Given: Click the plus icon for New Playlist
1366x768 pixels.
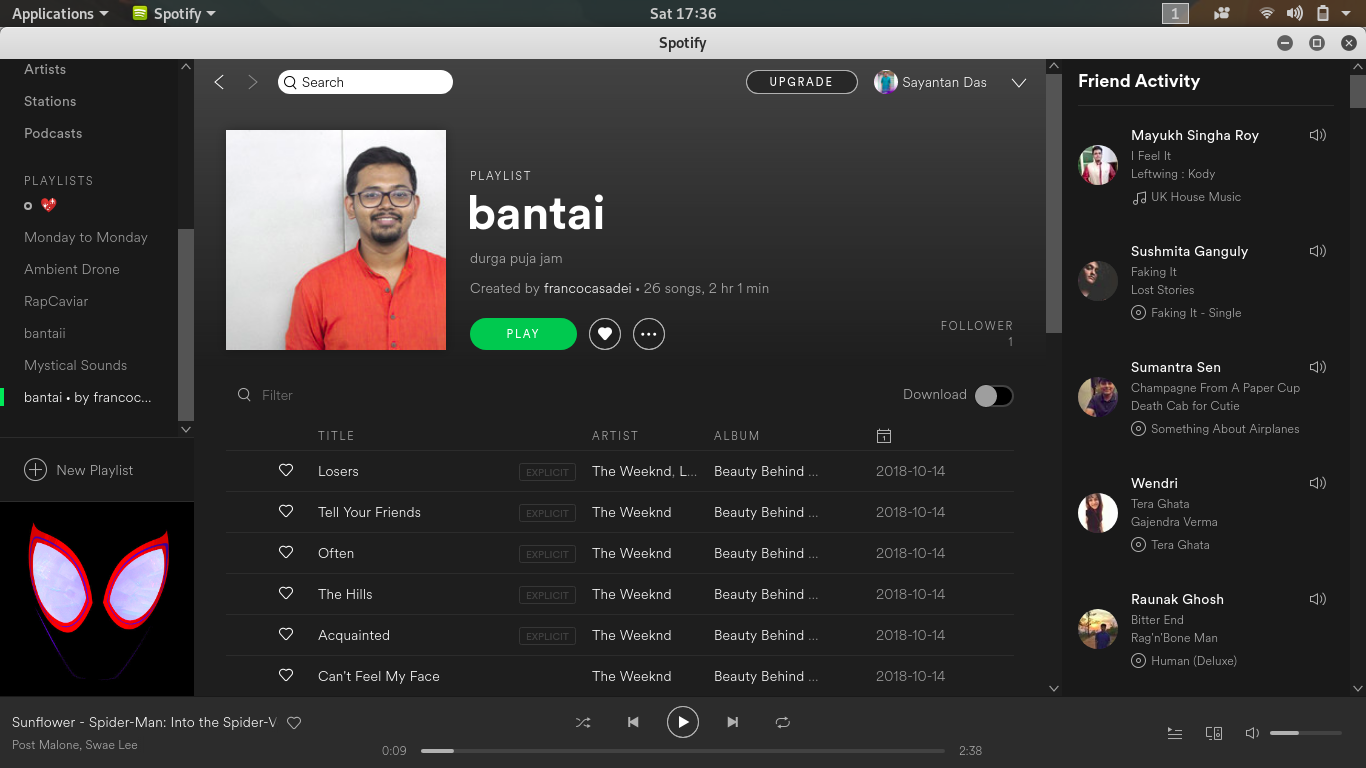Looking at the screenshot, I should click(35, 470).
